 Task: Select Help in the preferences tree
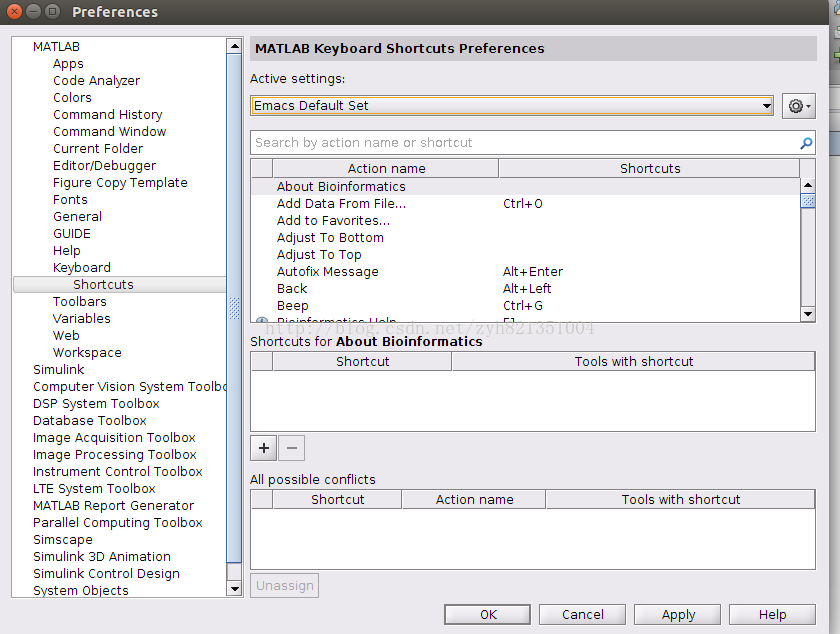pos(66,250)
